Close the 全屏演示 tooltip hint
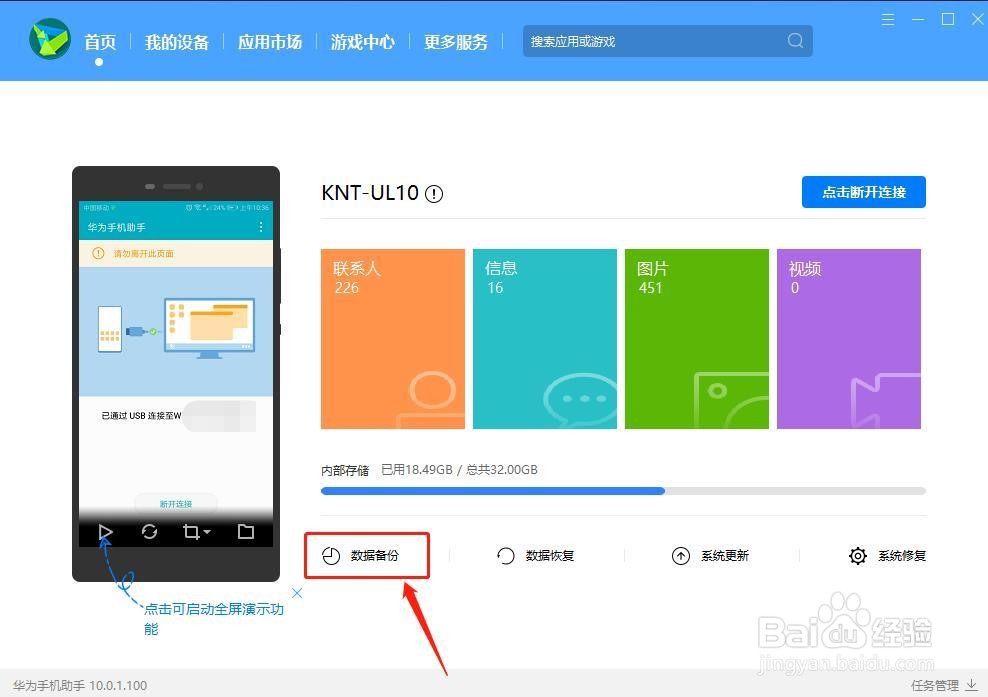Viewport: 988px width, 697px height. pos(297,593)
